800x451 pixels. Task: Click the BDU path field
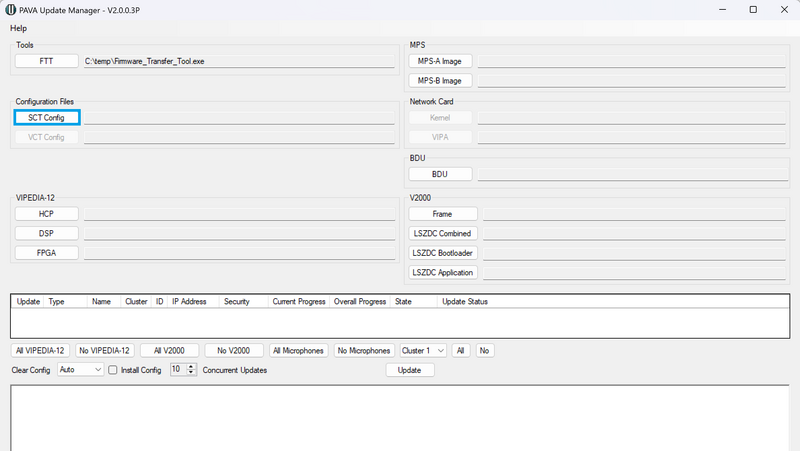[633, 174]
